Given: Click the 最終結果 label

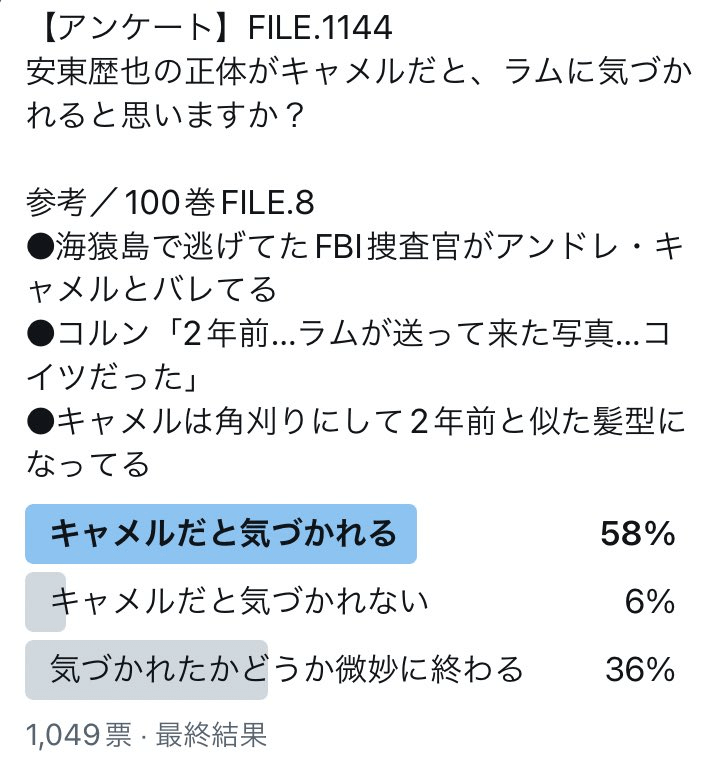Looking at the screenshot, I should (x=212, y=735).
